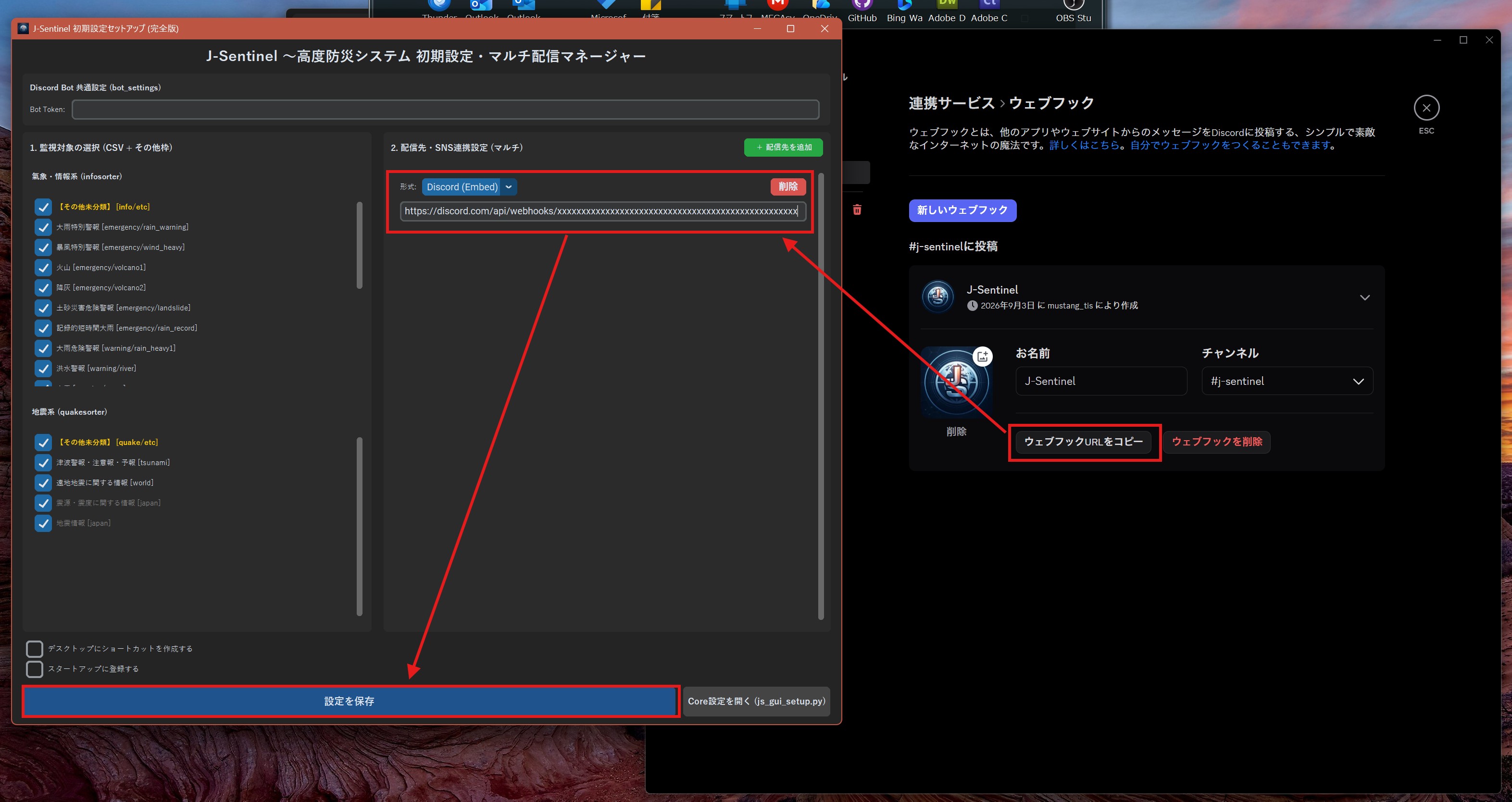Focus the Bot Token input field
The image size is (1512, 802).
click(446, 110)
